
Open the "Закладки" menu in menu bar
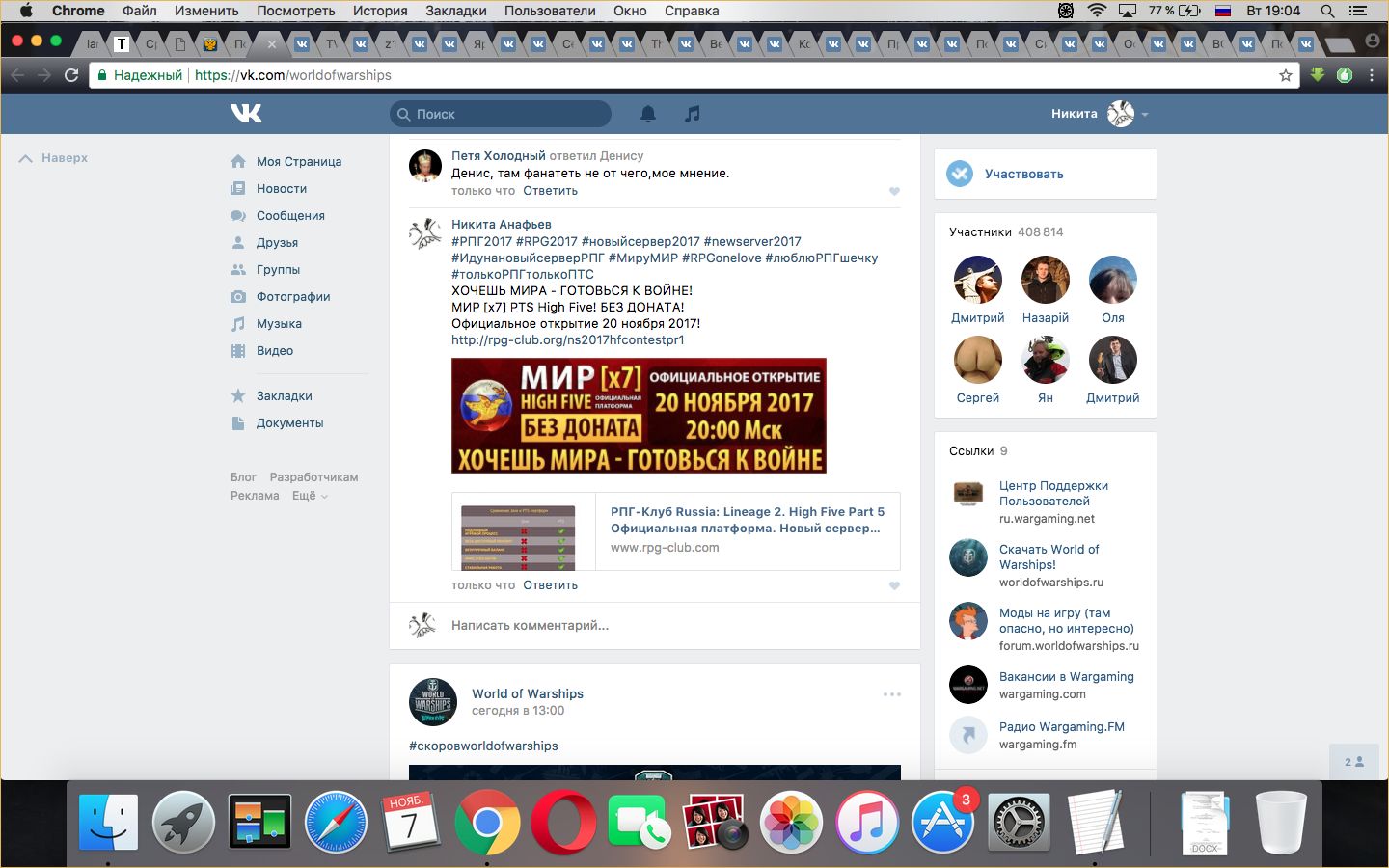pos(456,11)
